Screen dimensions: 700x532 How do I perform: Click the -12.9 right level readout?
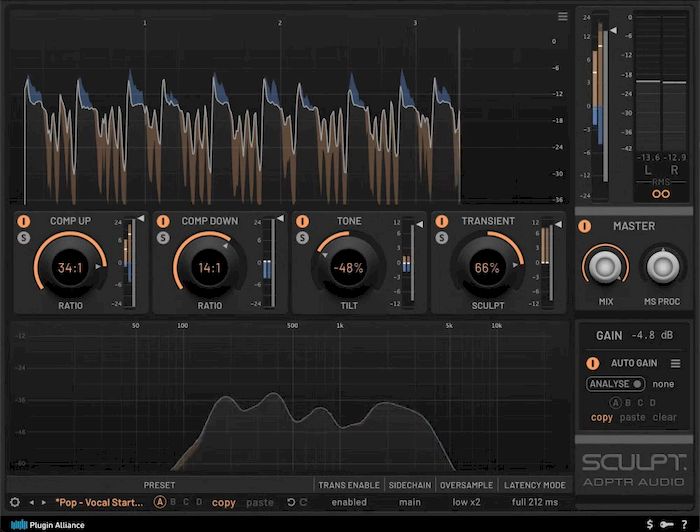point(675,158)
